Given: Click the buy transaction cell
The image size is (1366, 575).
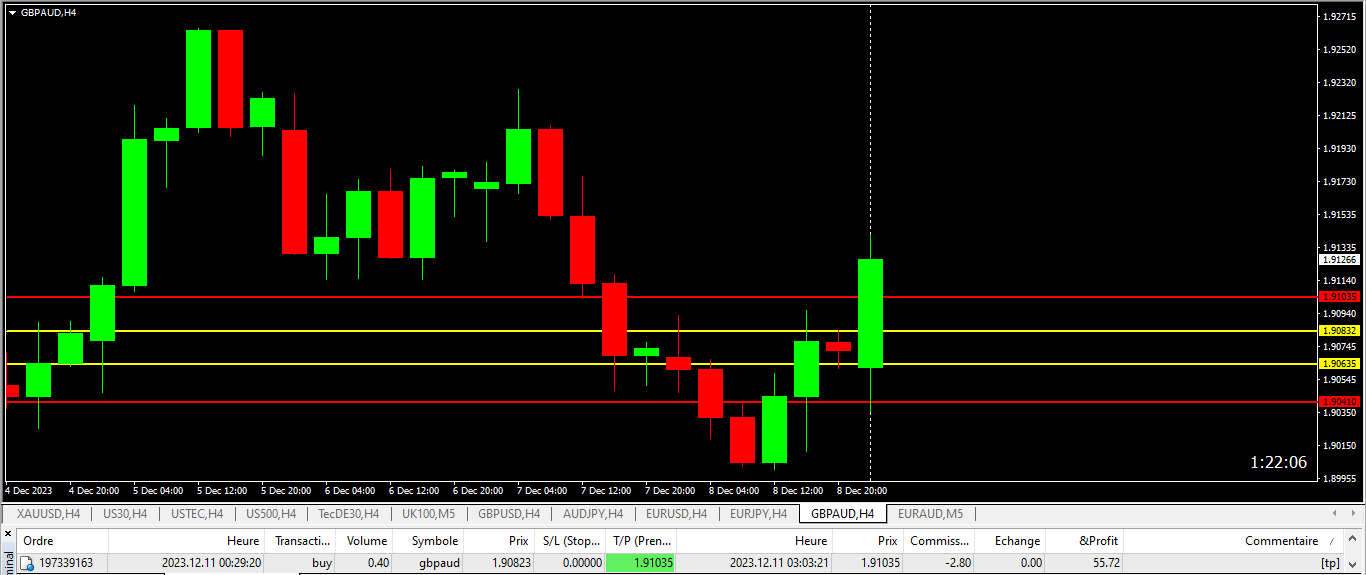Looking at the screenshot, I should (322, 563).
